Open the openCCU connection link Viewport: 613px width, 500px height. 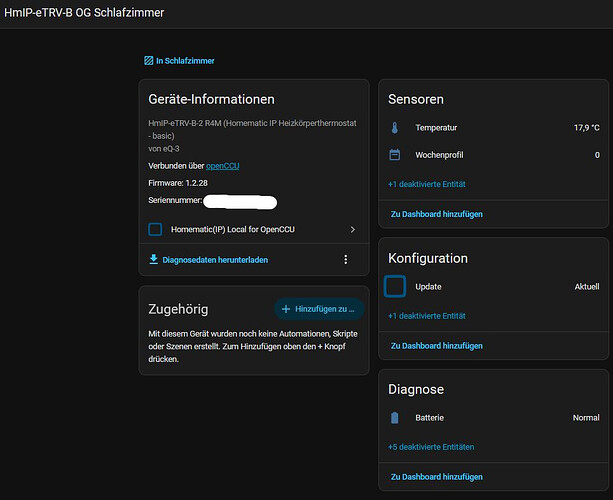coord(222,166)
